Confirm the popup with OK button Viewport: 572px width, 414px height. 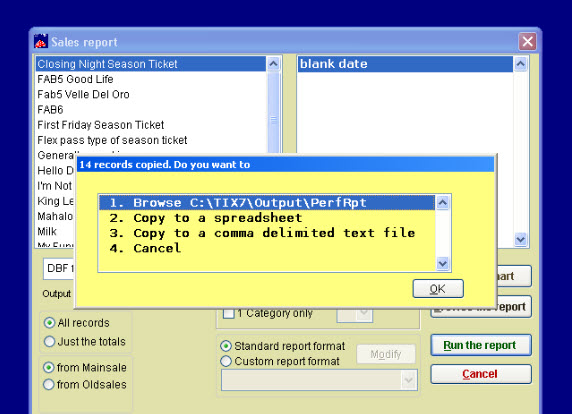(x=438, y=289)
